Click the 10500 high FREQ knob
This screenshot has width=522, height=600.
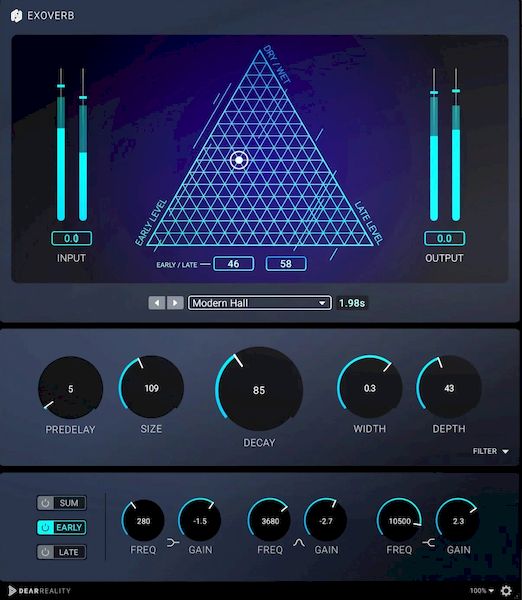pyautogui.click(x=400, y=521)
